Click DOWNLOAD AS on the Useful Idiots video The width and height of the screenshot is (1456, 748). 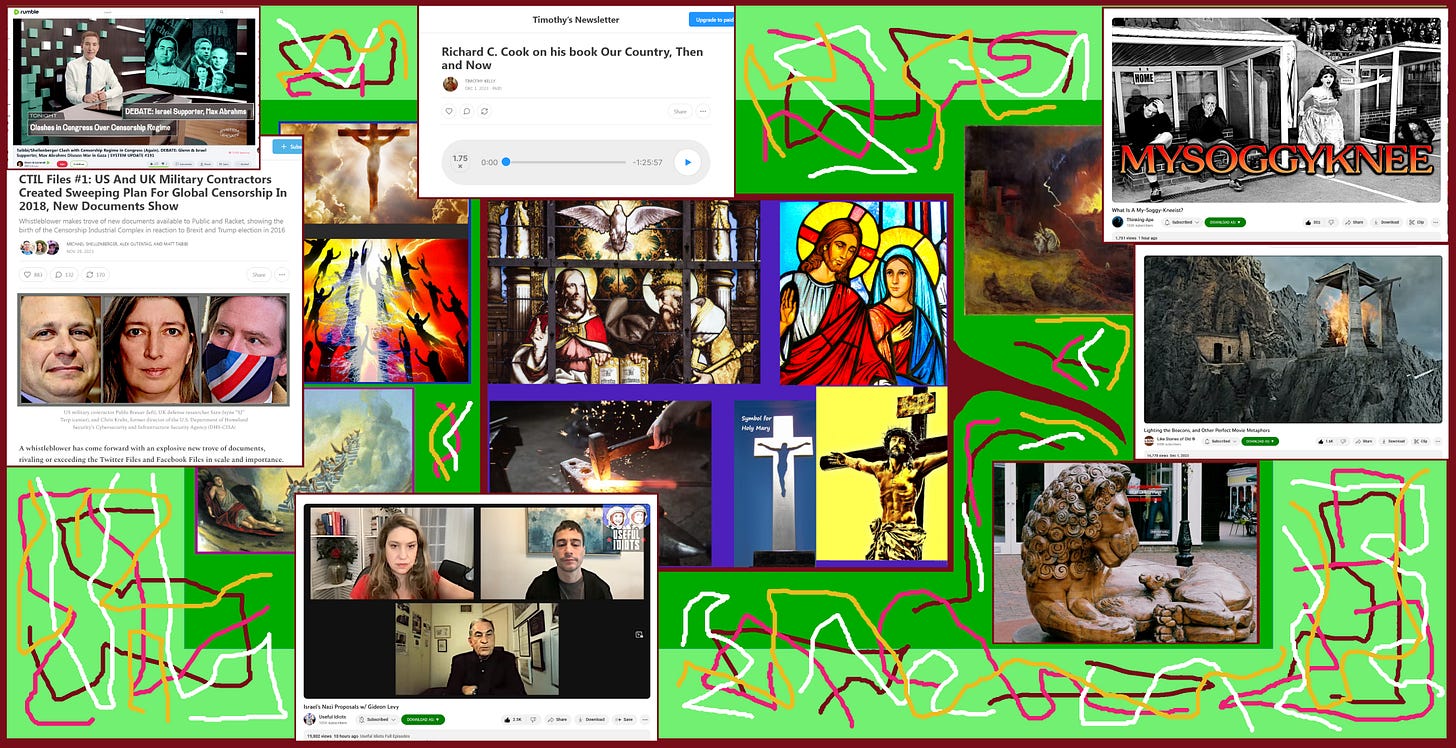coord(423,719)
